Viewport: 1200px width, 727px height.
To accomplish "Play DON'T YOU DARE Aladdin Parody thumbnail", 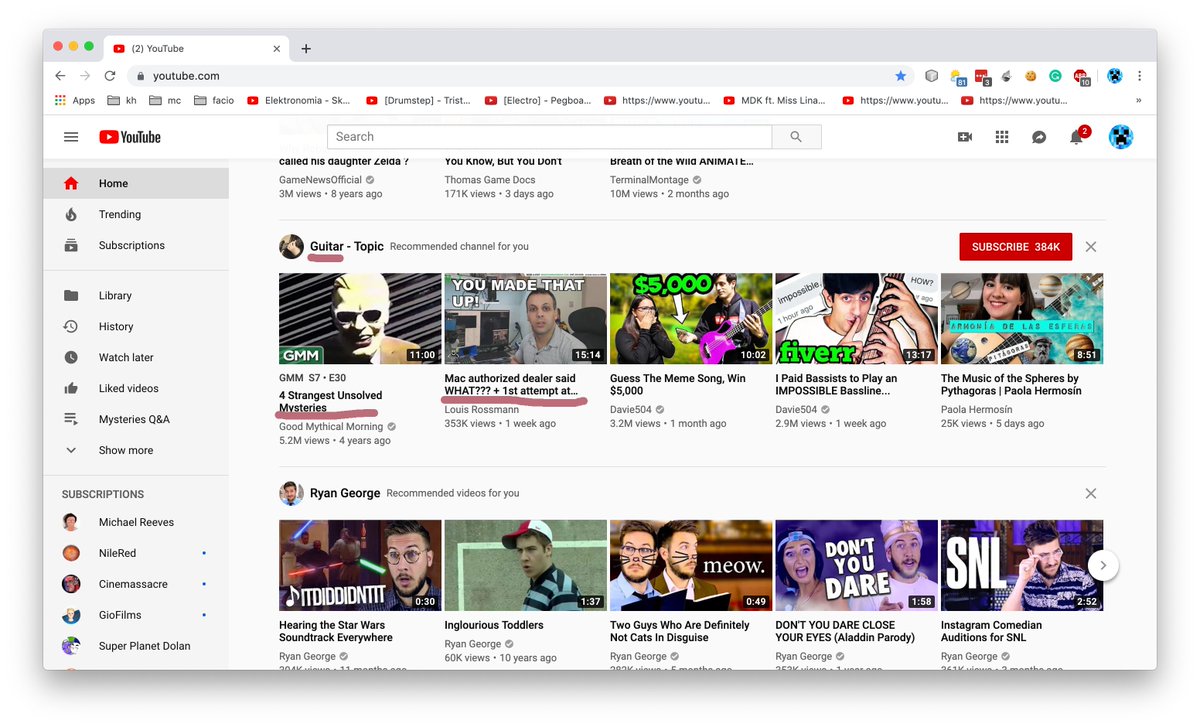I will [857, 565].
